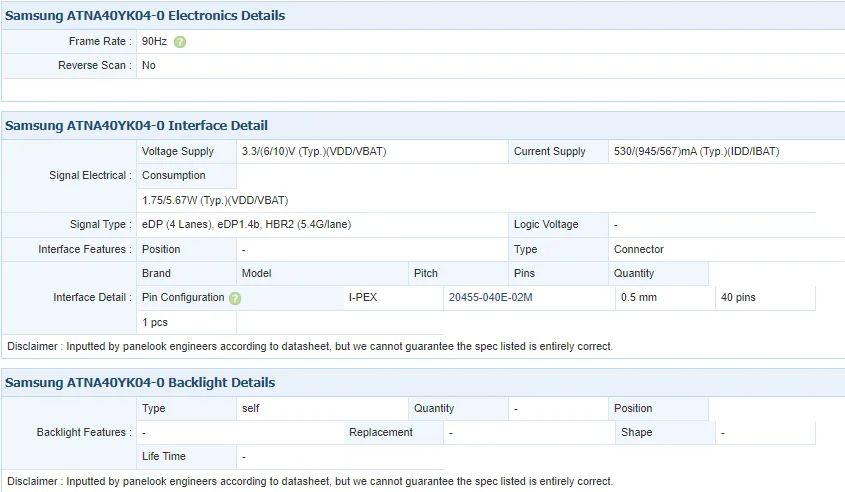Click the Shape cell
Image resolution: width=845 pixels, height=492 pixels.
666,433
